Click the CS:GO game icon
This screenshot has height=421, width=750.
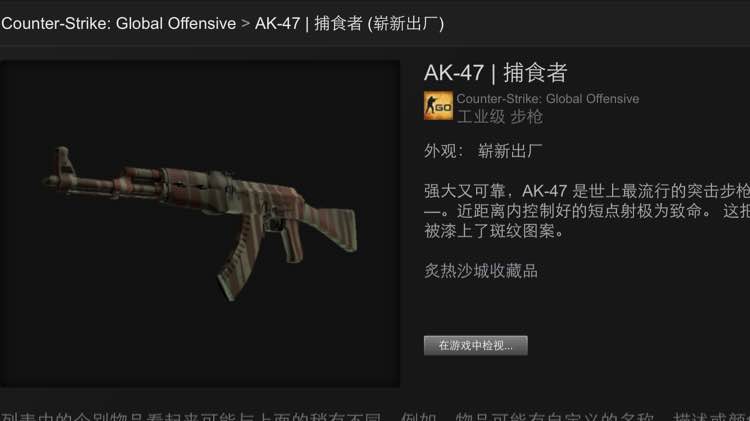point(438,106)
